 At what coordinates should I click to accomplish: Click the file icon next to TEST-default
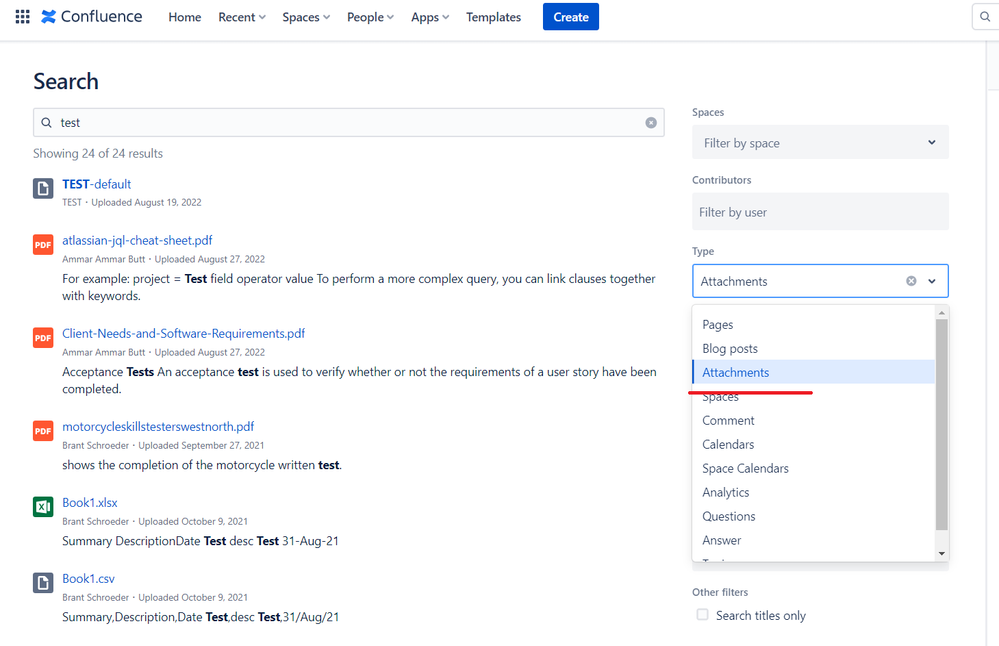click(x=43, y=189)
